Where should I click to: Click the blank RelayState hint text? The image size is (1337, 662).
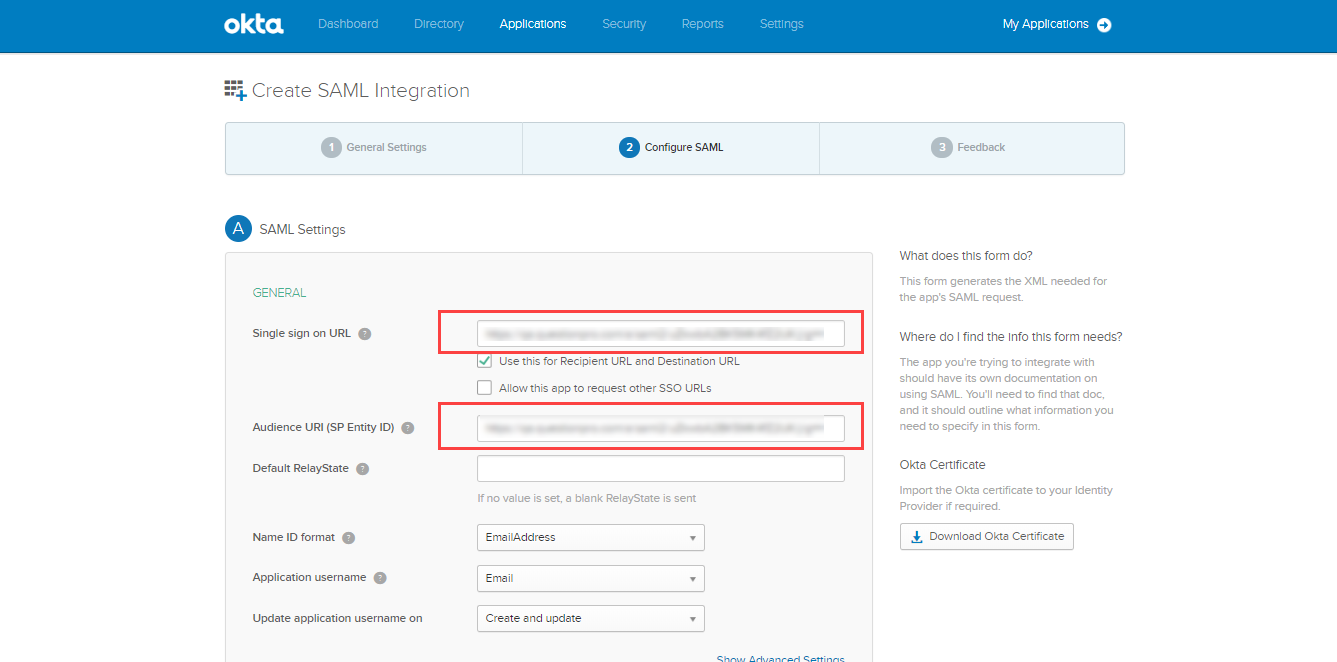coord(587,498)
